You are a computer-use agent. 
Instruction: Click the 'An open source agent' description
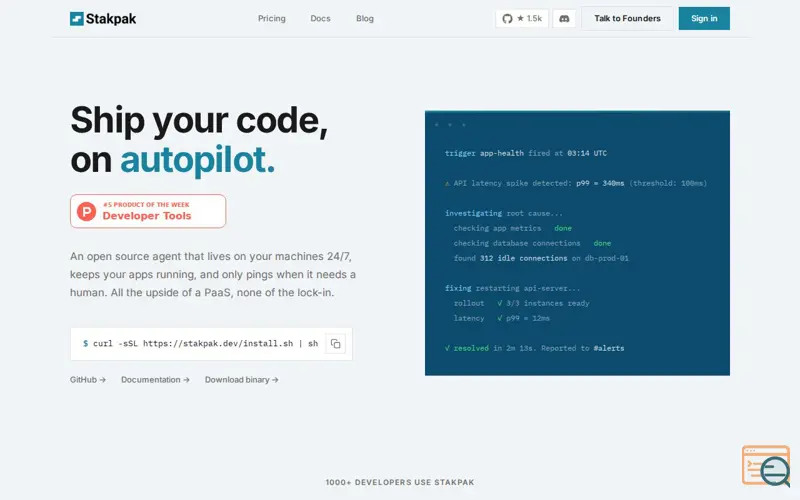[213, 274]
